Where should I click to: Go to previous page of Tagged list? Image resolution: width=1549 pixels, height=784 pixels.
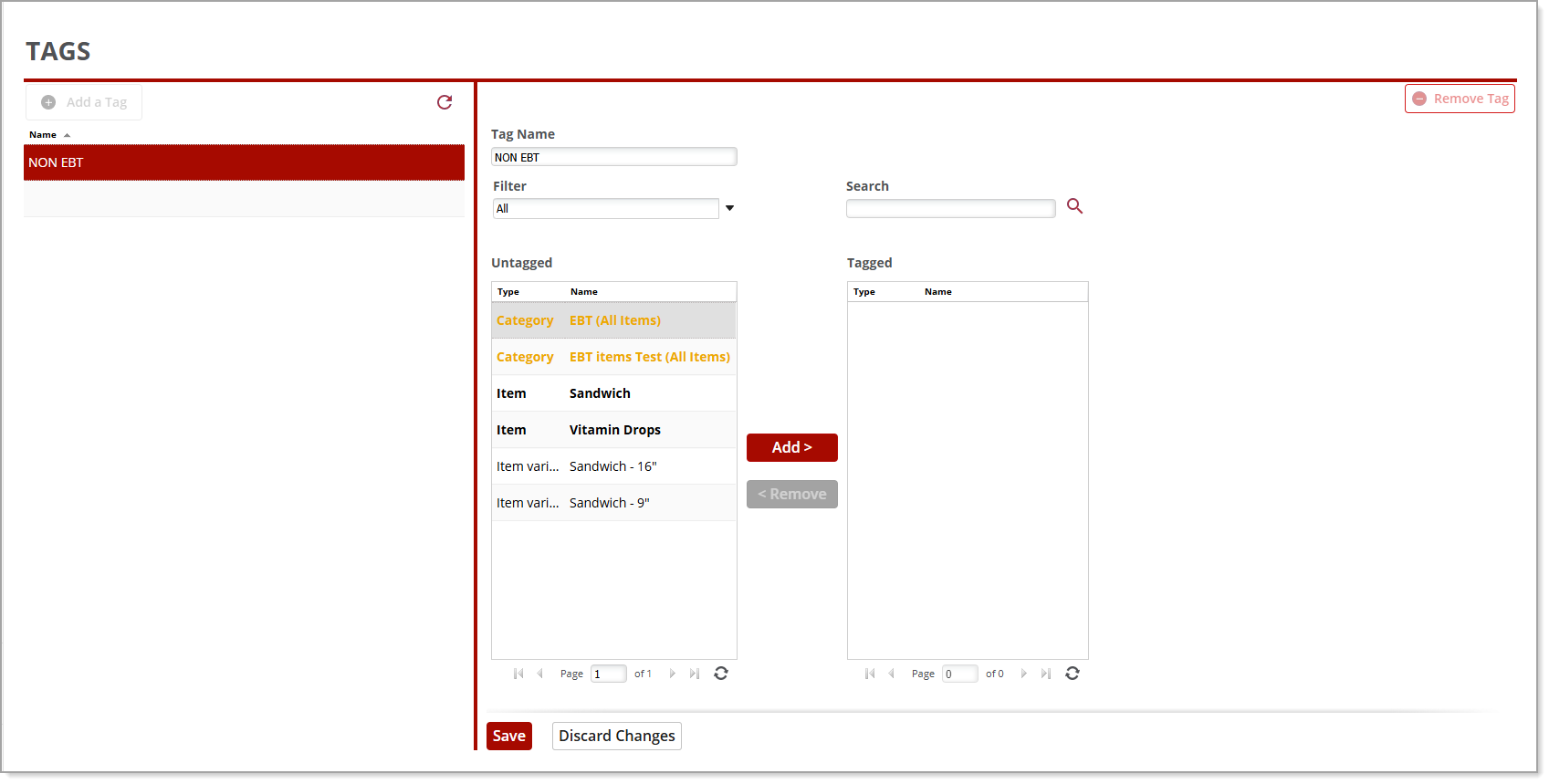coord(891,674)
